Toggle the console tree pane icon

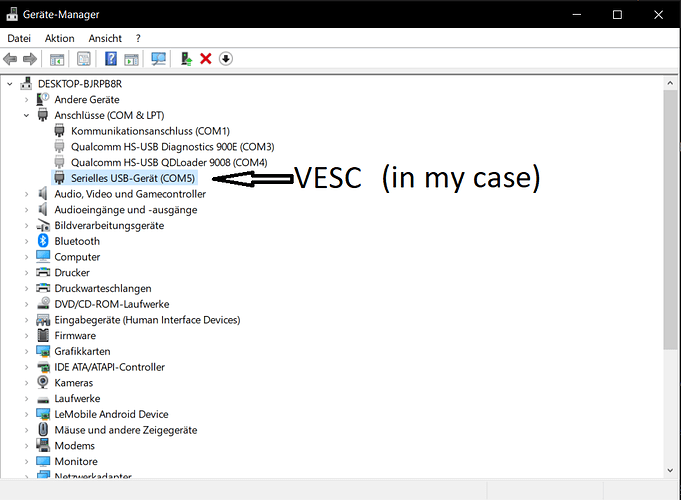pos(57,59)
